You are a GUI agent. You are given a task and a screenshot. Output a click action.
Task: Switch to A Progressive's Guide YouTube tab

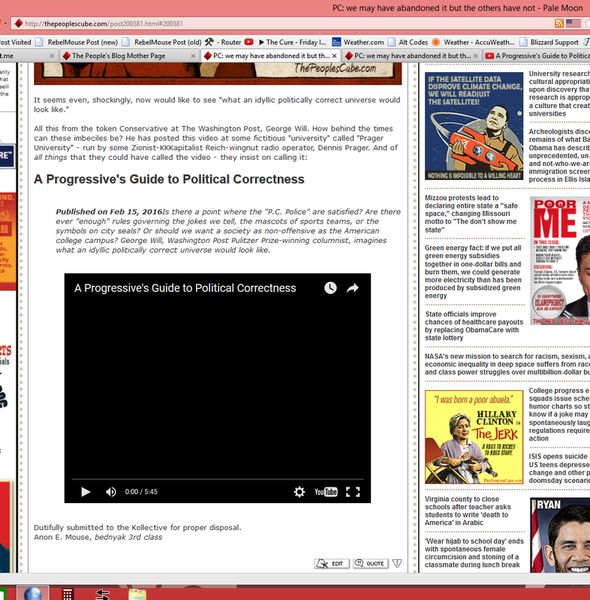(537, 56)
